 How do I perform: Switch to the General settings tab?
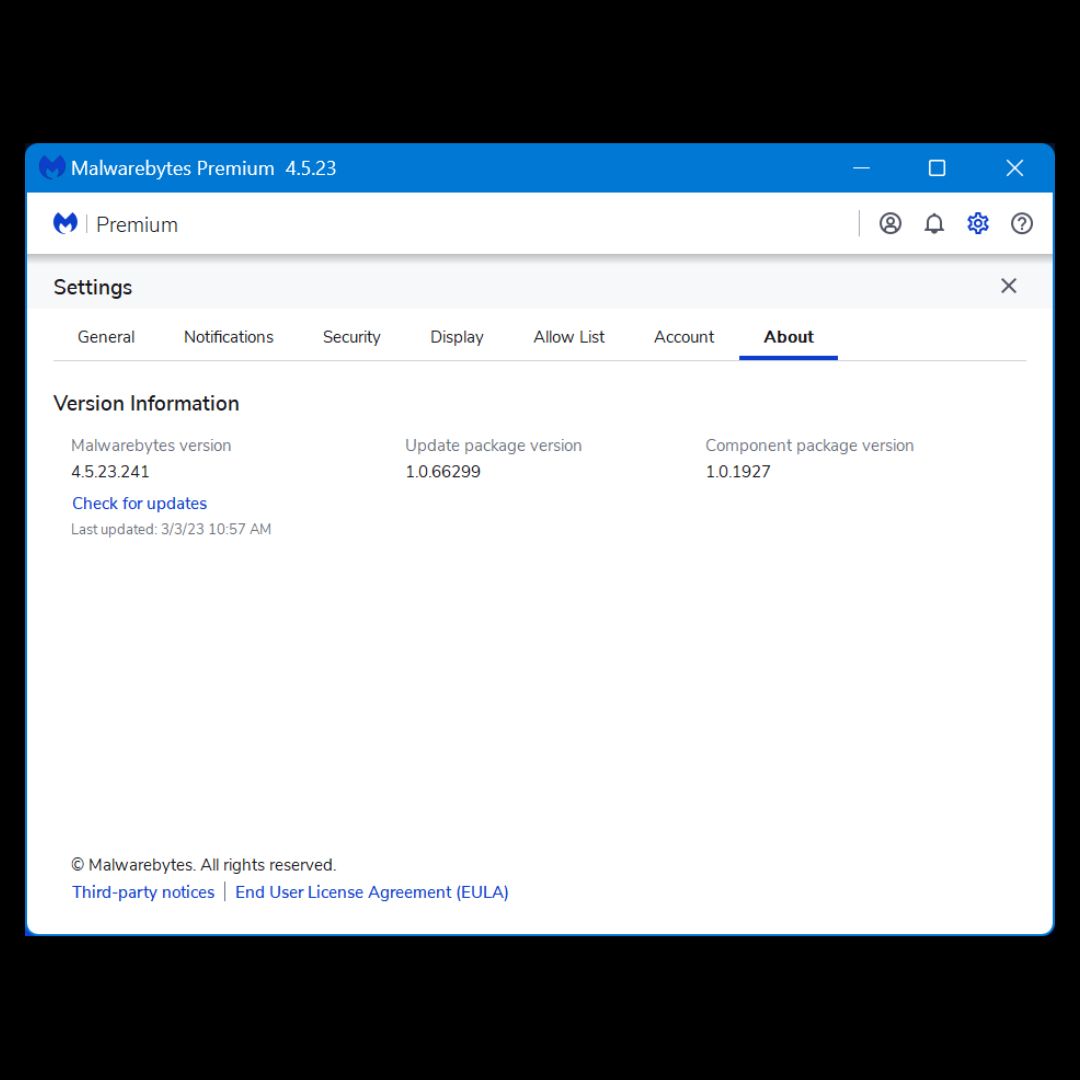(105, 337)
